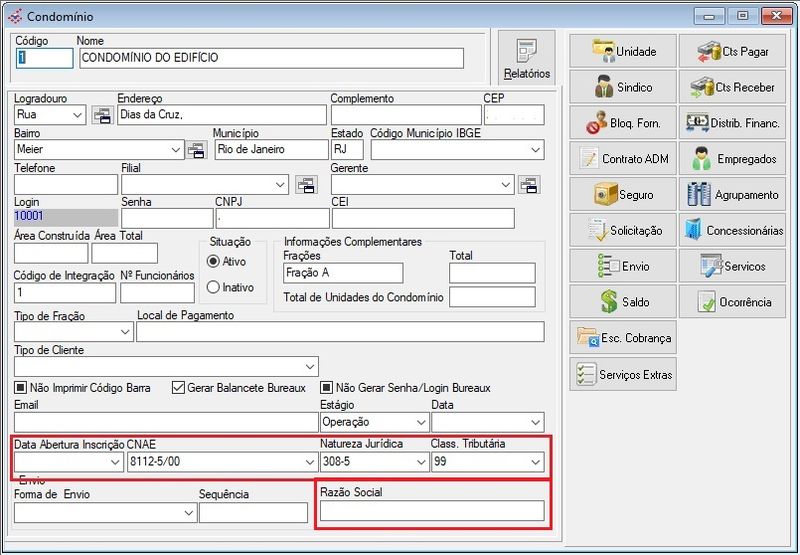Open the Empregados module
The image size is (800, 555).
pos(732,159)
